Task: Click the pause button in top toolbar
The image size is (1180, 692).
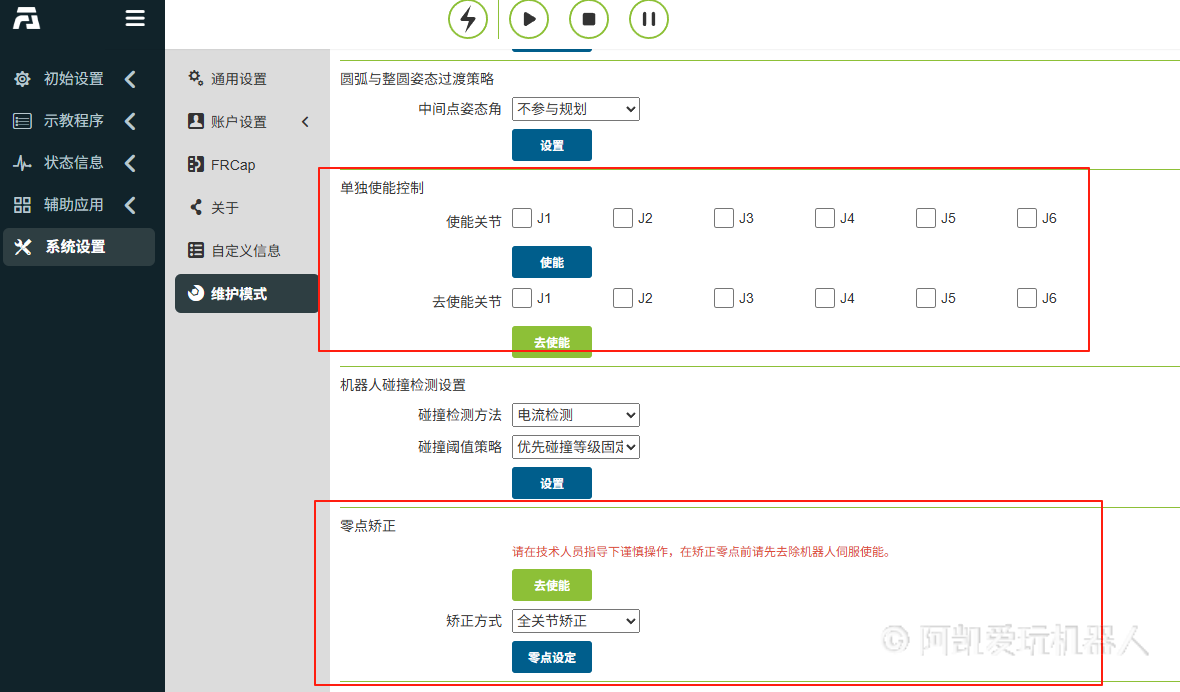Action: (x=649, y=19)
